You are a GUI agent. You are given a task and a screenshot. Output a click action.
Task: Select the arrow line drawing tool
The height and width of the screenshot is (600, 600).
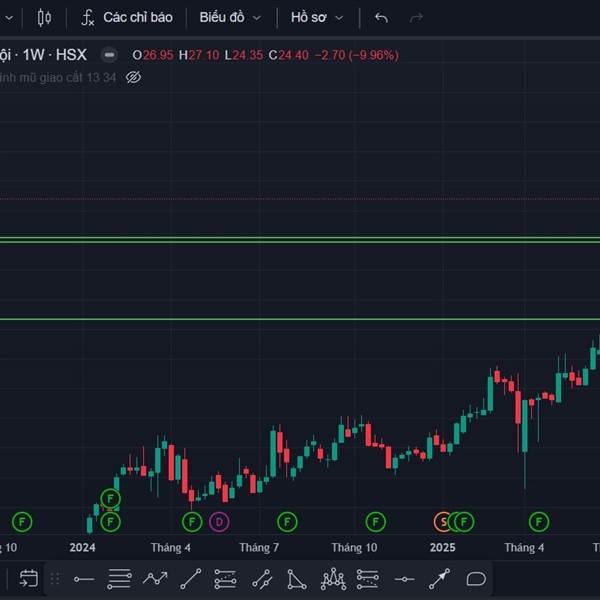pos(440,578)
